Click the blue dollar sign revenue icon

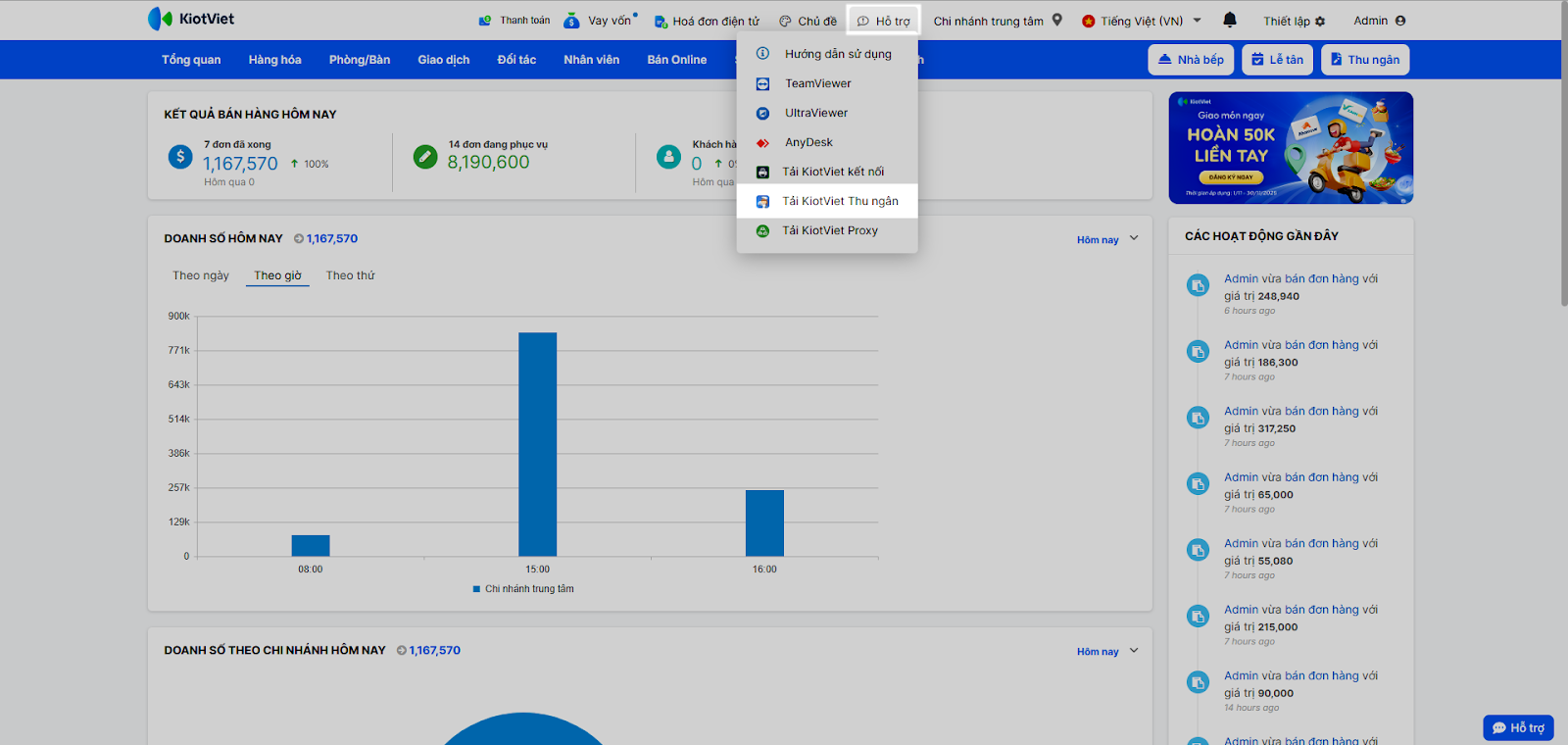[180, 156]
